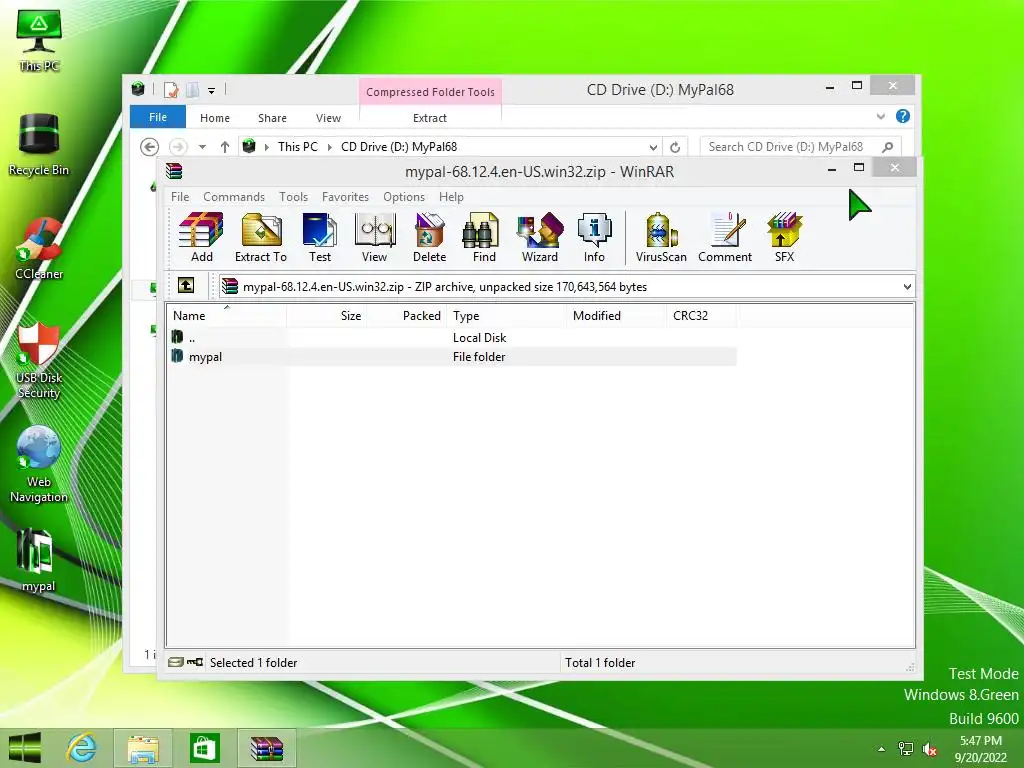Open WinRAR Tools menu

pyautogui.click(x=293, y=197)
